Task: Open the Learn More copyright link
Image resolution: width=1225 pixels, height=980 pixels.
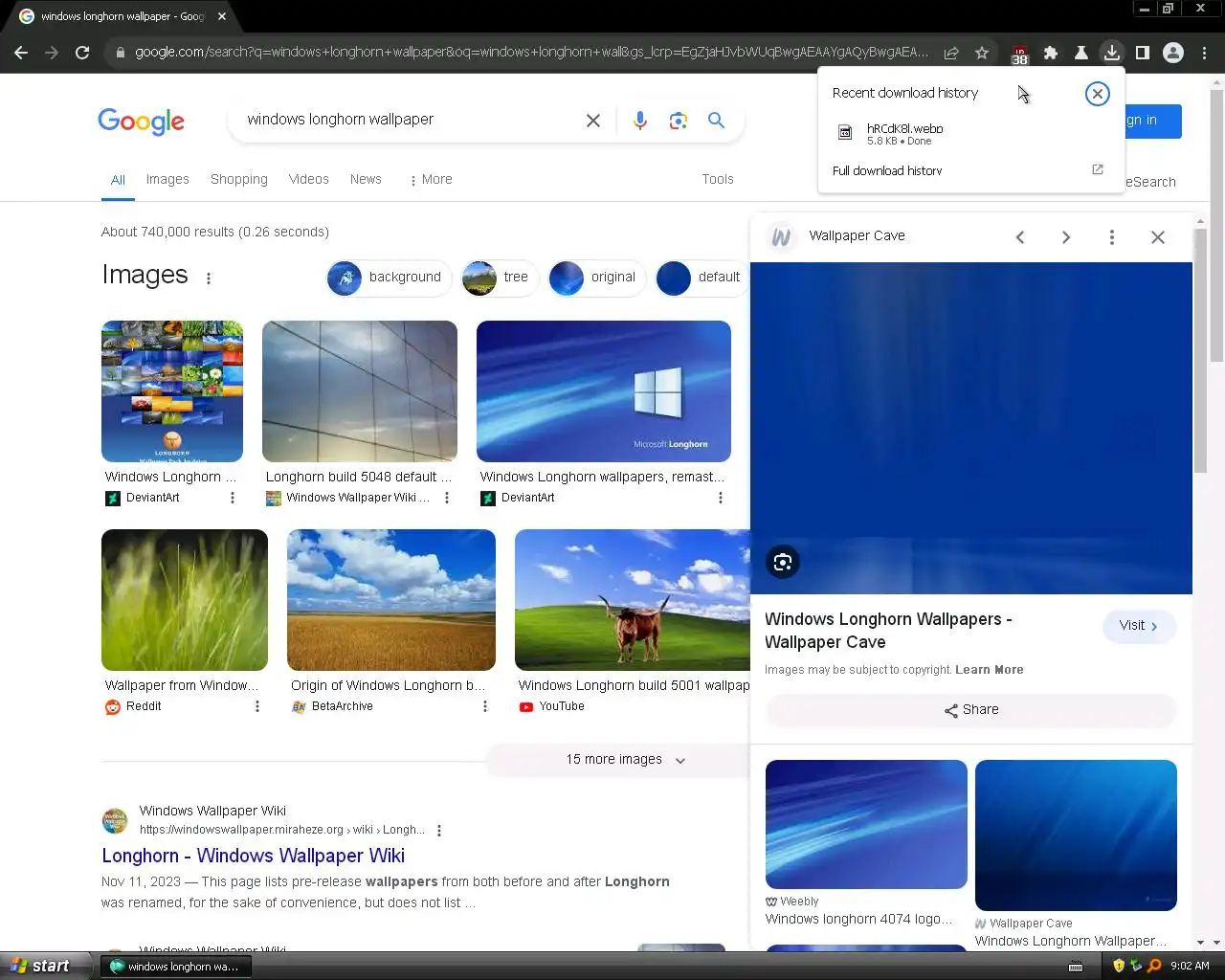Action: point(990,670)
